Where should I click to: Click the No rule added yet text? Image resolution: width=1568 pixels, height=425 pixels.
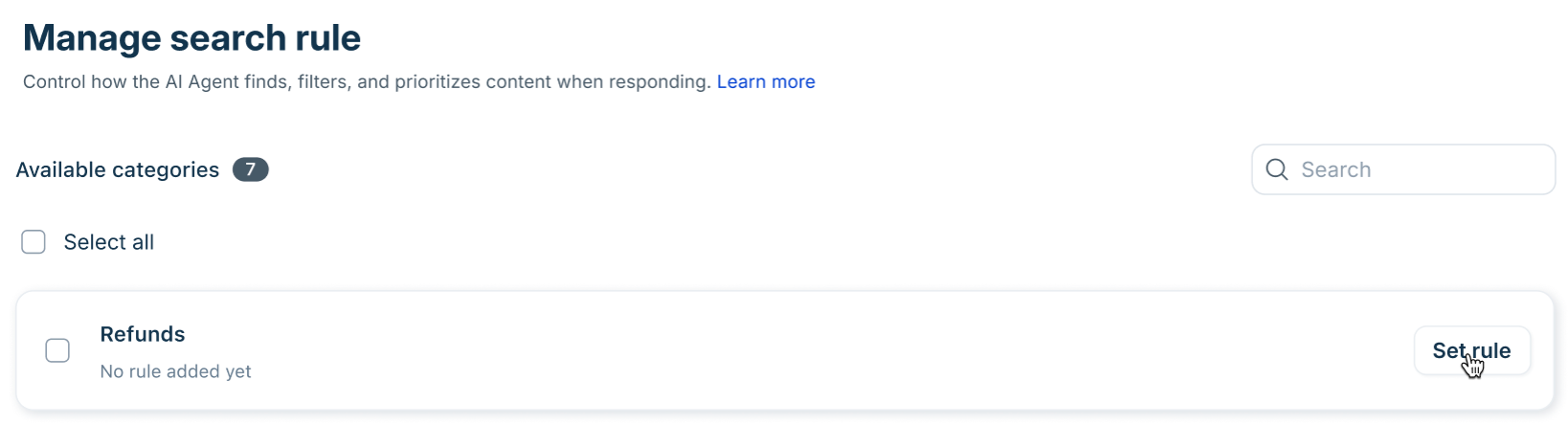175,371
